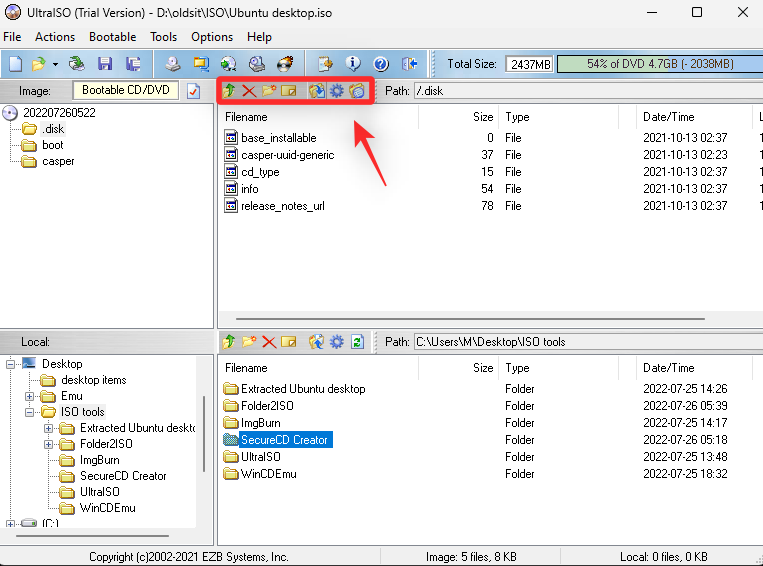Sort Local files by Type column header
The image size is (763, 566).
pyautogui.click(x=559, y=367)
